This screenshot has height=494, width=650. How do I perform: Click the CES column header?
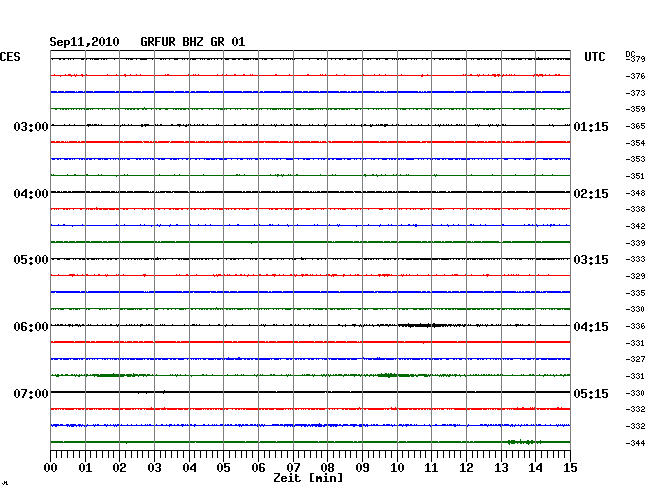coord(10,57)
